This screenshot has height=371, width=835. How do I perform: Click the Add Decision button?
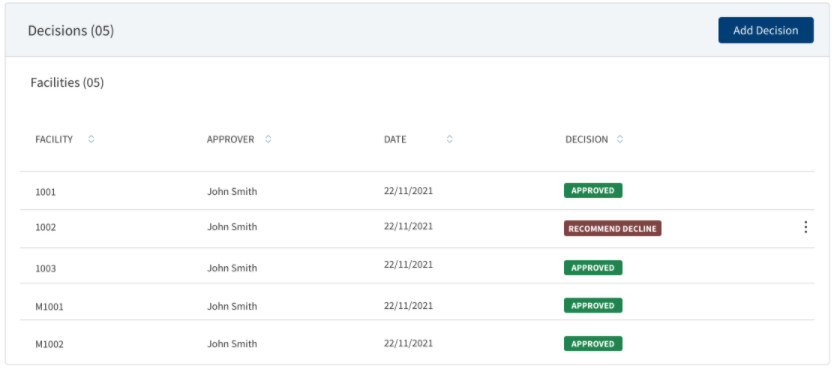tap(766, 30)
